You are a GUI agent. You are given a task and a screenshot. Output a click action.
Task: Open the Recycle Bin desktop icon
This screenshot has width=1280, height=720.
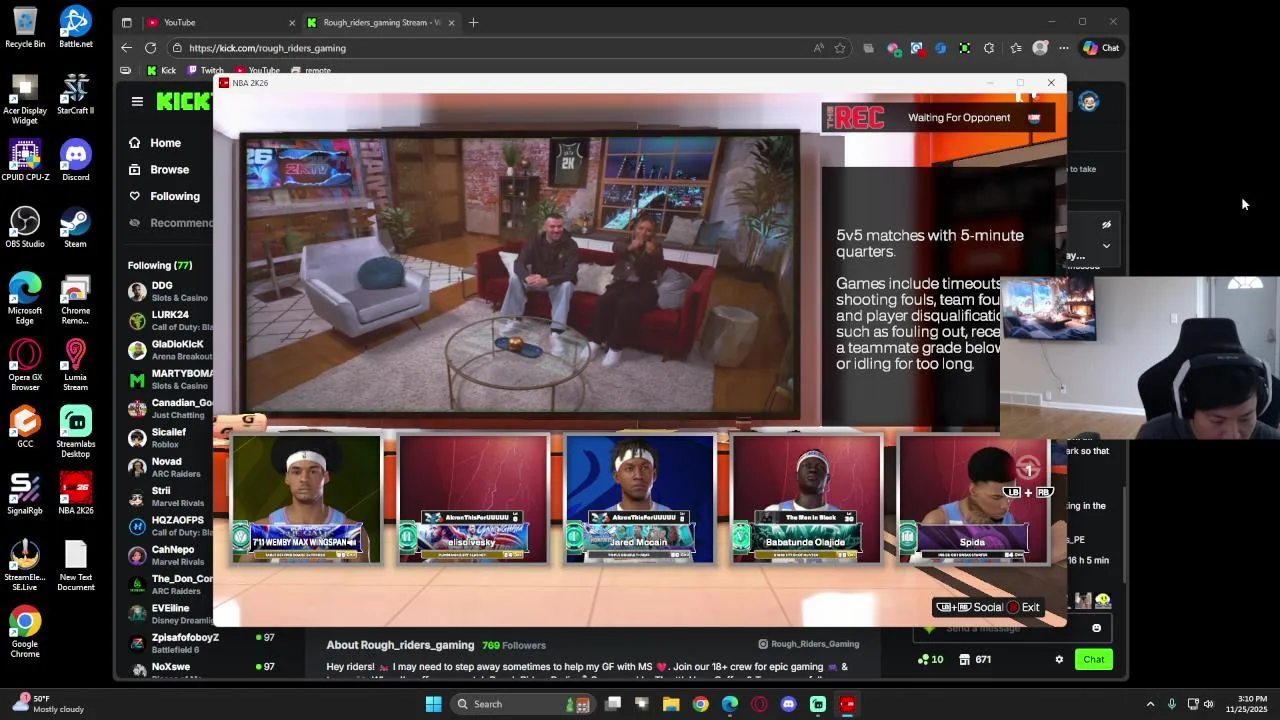[x=25, y=27]
